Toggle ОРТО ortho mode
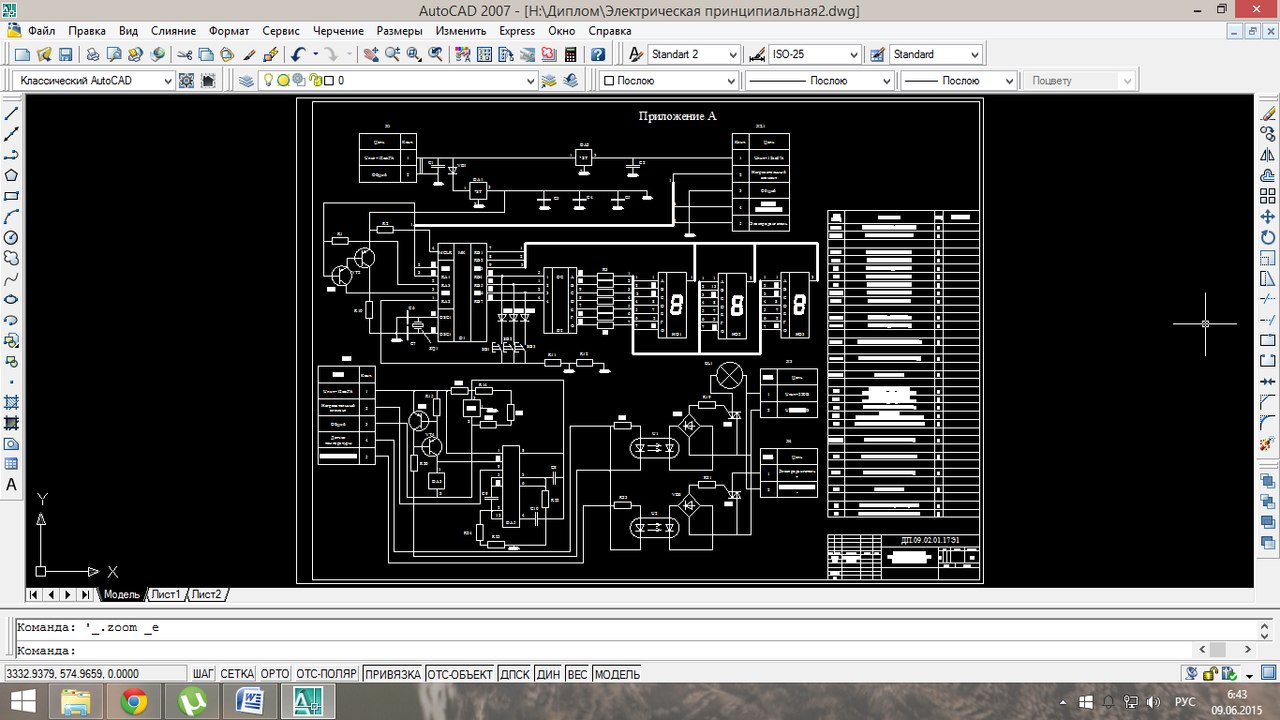 pos(274,674)
